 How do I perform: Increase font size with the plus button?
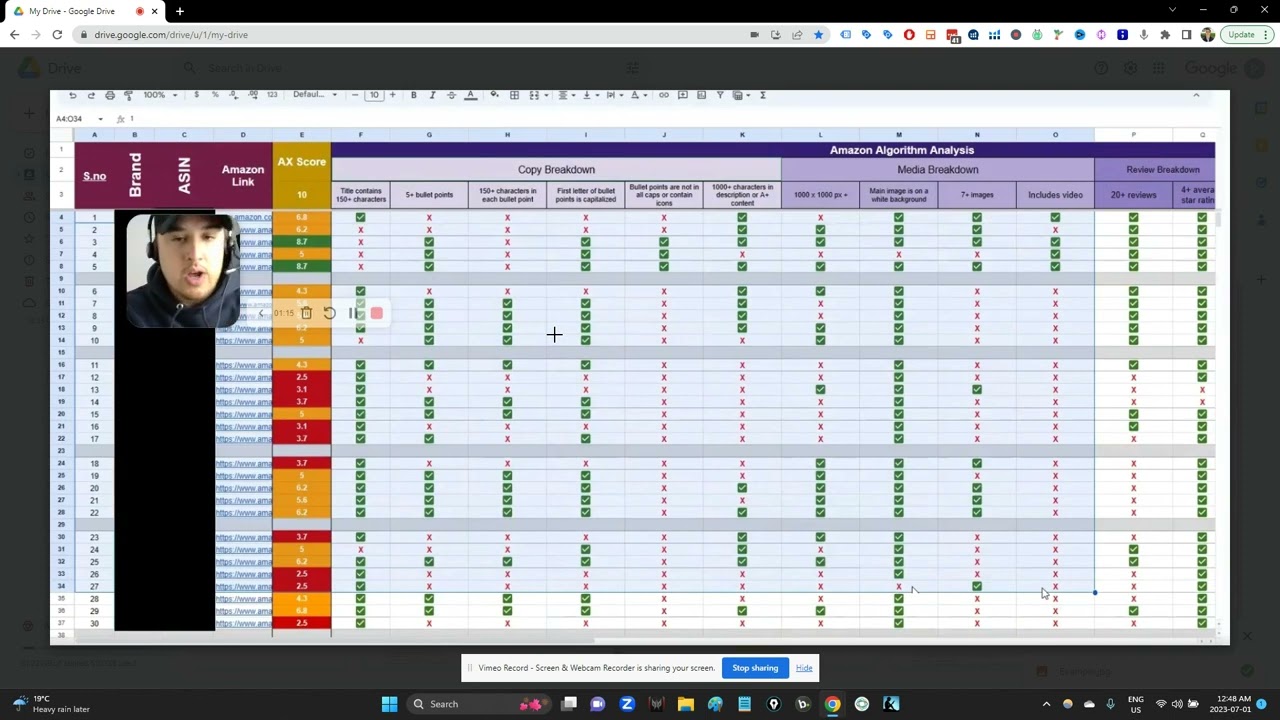[x=392, y=95]
